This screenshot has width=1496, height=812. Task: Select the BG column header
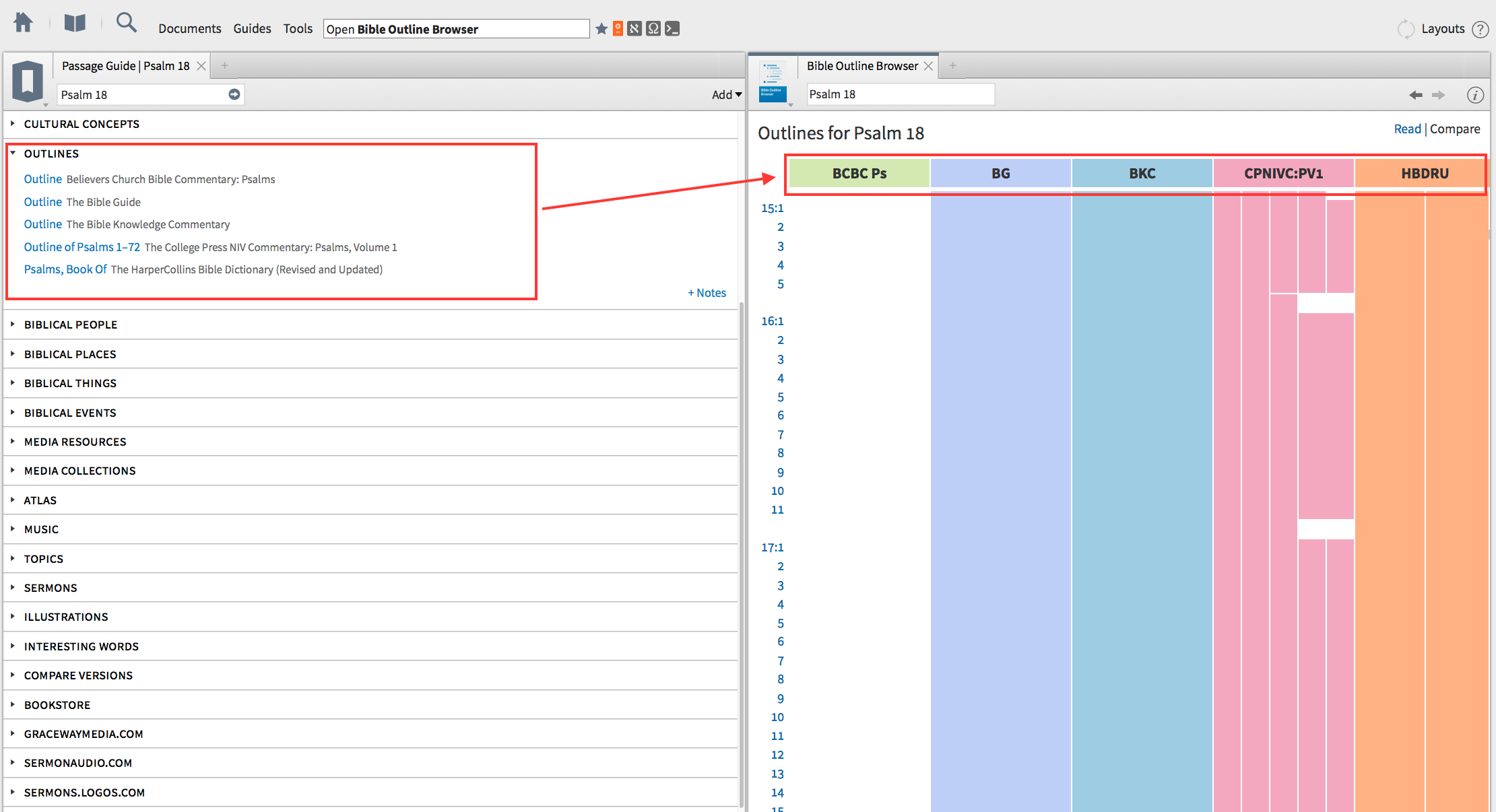point(1001,173)
